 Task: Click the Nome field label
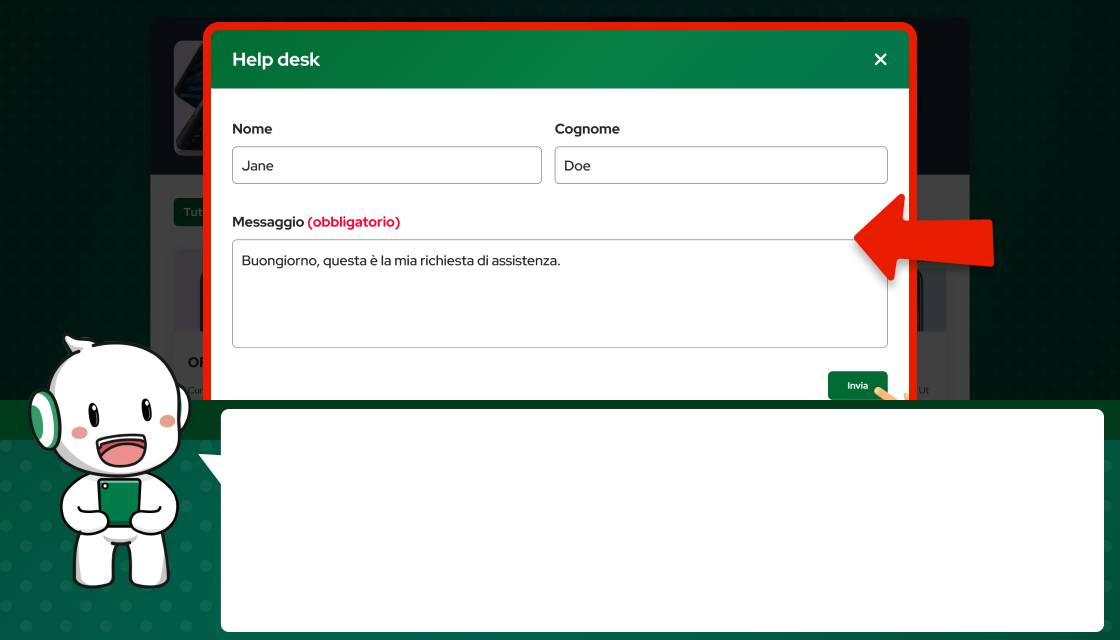(x=252, y=129)
